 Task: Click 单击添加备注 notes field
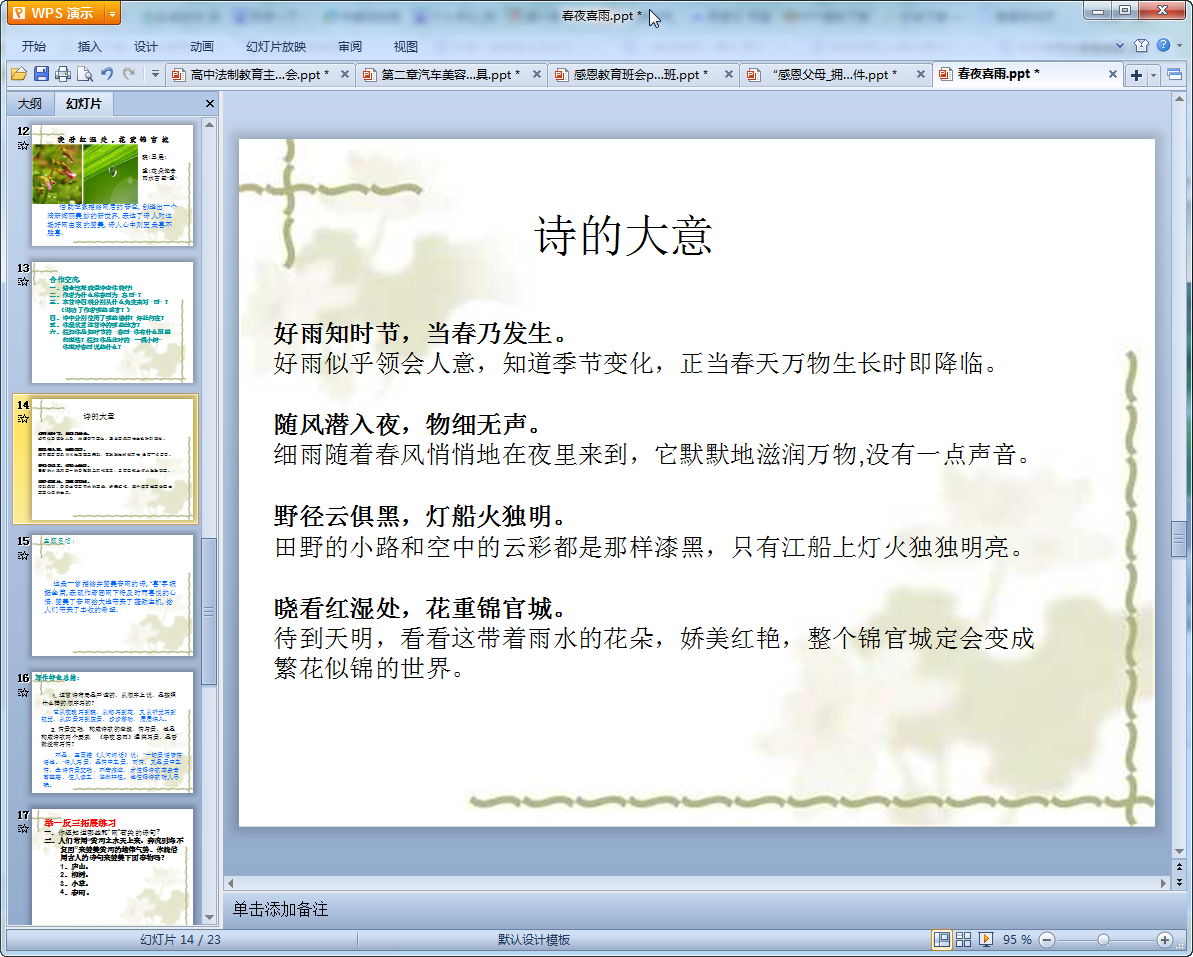280,909
